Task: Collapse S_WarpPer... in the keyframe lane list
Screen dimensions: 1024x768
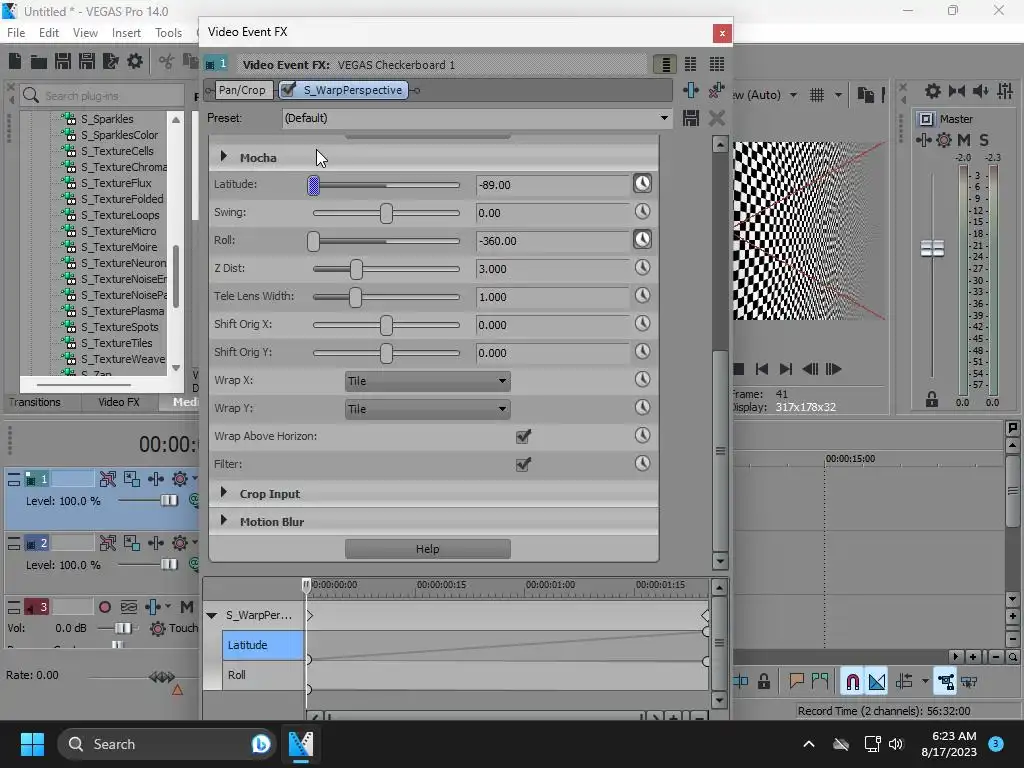Action: [x=212, y=615]
